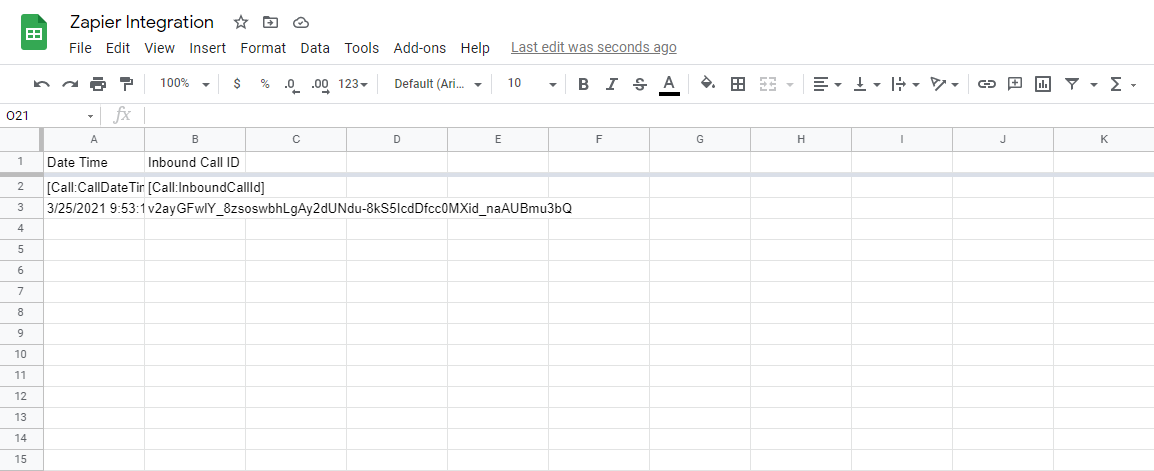
Task: Select cell with v2ayGFwlY call ID
Action: pyautogui.click(x=195, y=208)
